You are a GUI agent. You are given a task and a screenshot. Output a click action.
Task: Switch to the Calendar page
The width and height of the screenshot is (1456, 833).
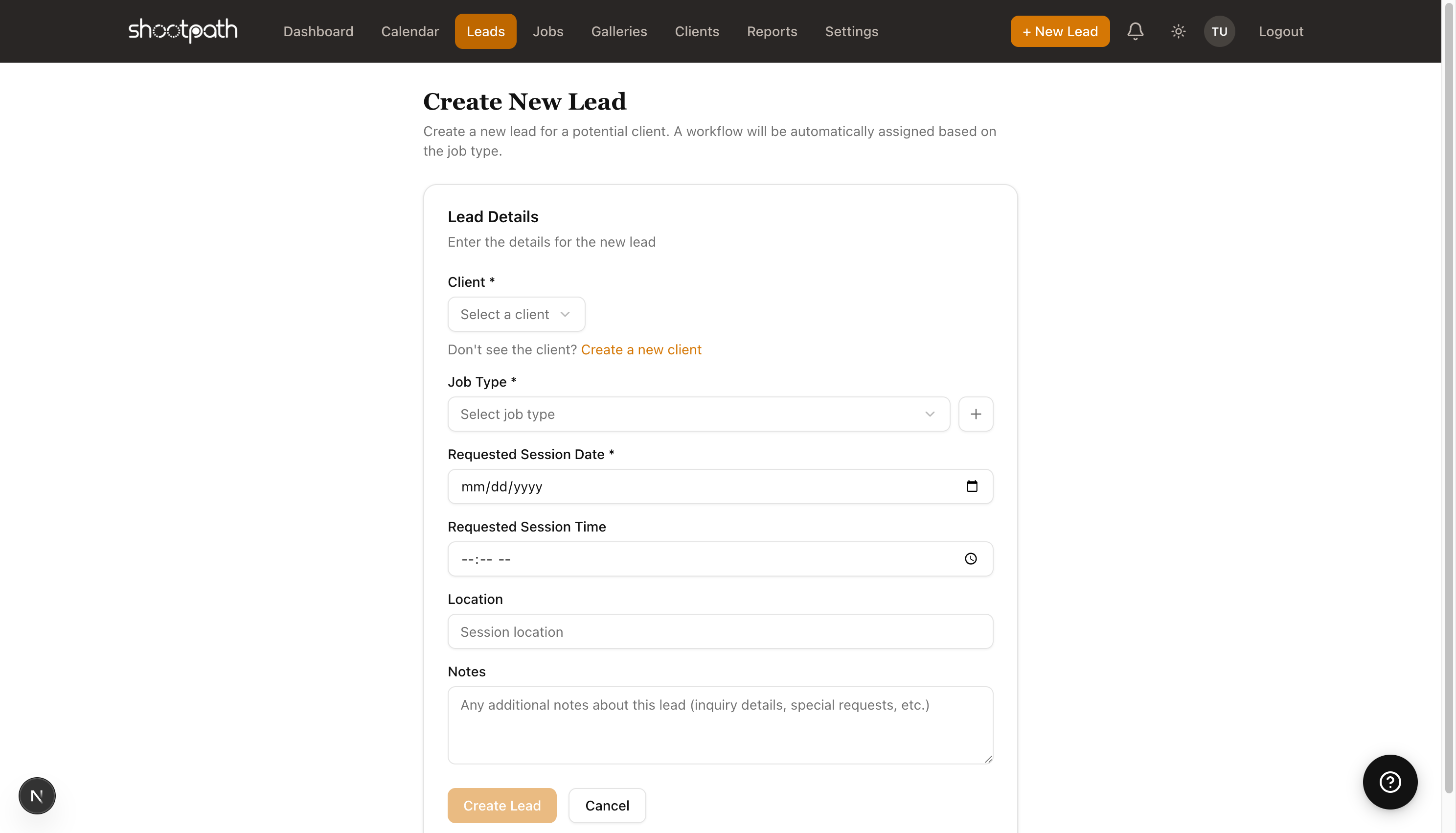tap(409, 31)
